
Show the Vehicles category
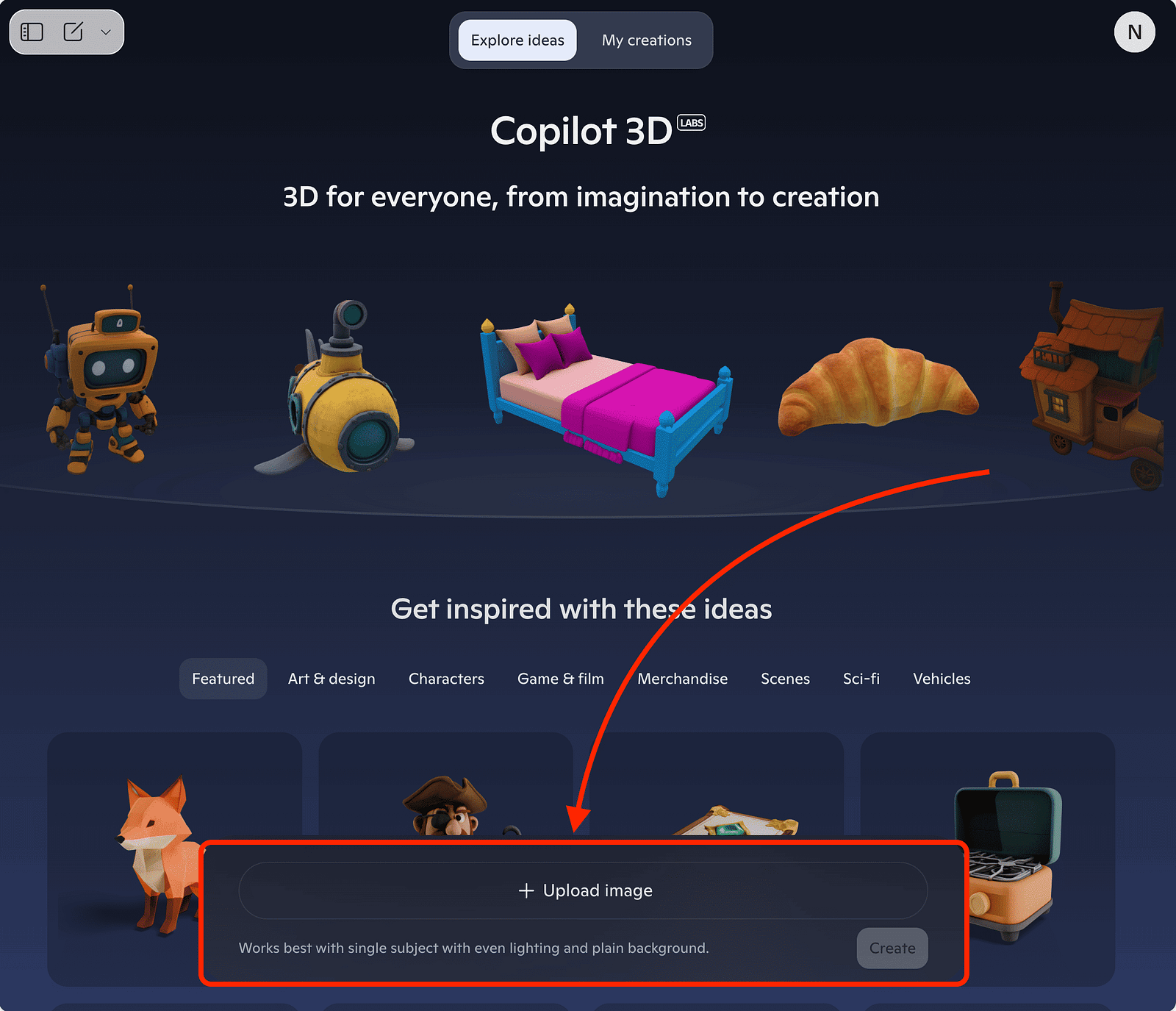[x=942, y=679]
